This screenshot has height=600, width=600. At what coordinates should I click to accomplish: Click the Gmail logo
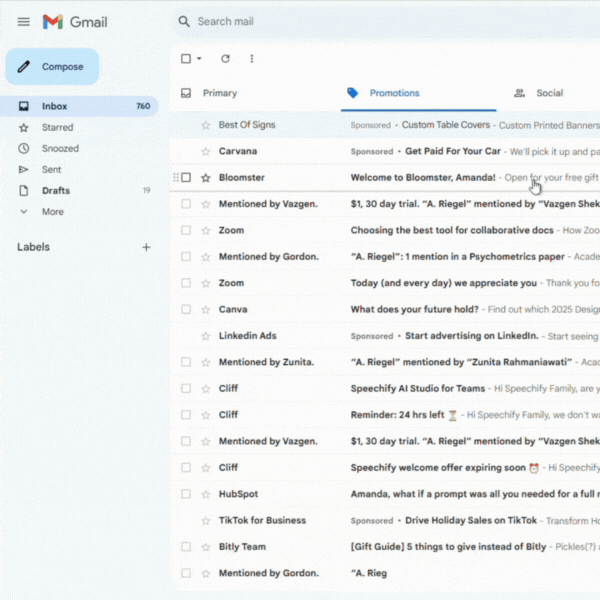tap(75, 22)
